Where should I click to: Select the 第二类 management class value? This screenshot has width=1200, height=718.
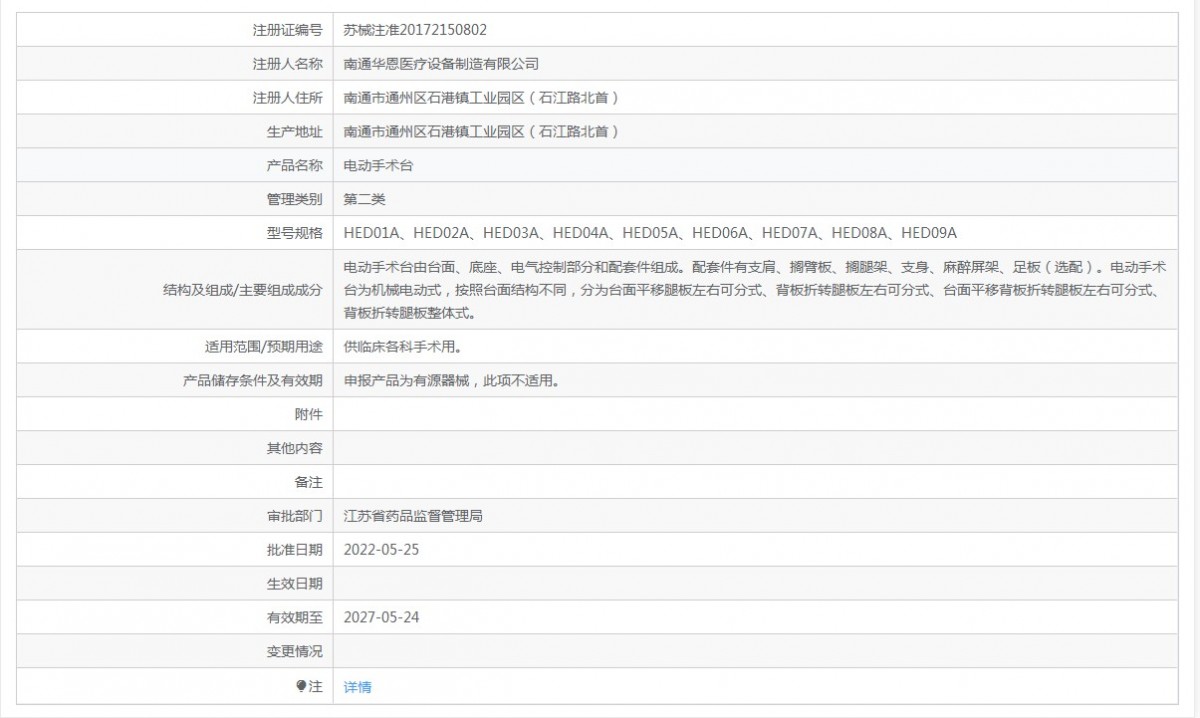coord(364,199)
